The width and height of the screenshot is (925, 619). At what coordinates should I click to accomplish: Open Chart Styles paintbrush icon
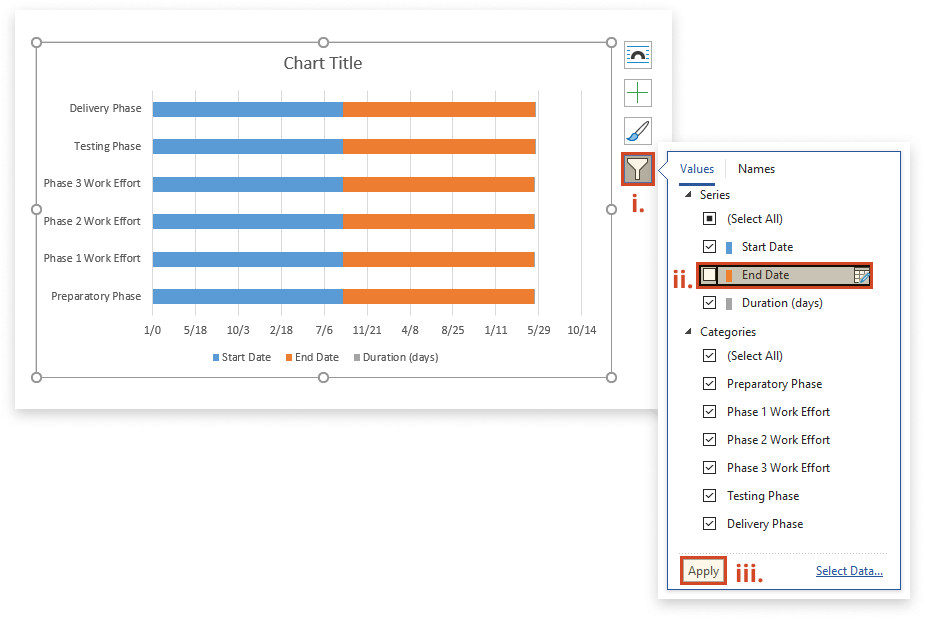point(637,131)
